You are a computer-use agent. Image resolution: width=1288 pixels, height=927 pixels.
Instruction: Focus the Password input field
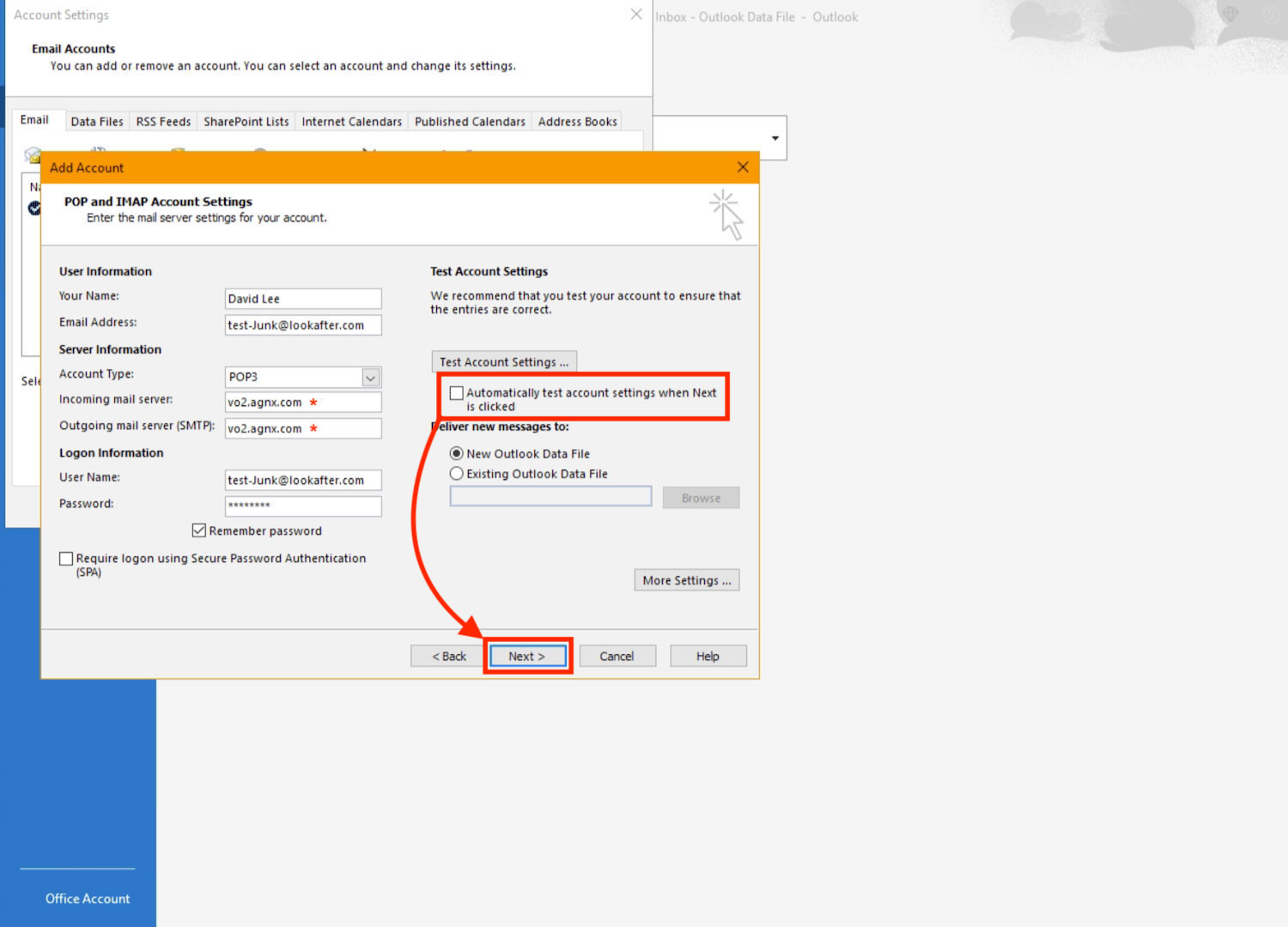click(x=302, y=506)
